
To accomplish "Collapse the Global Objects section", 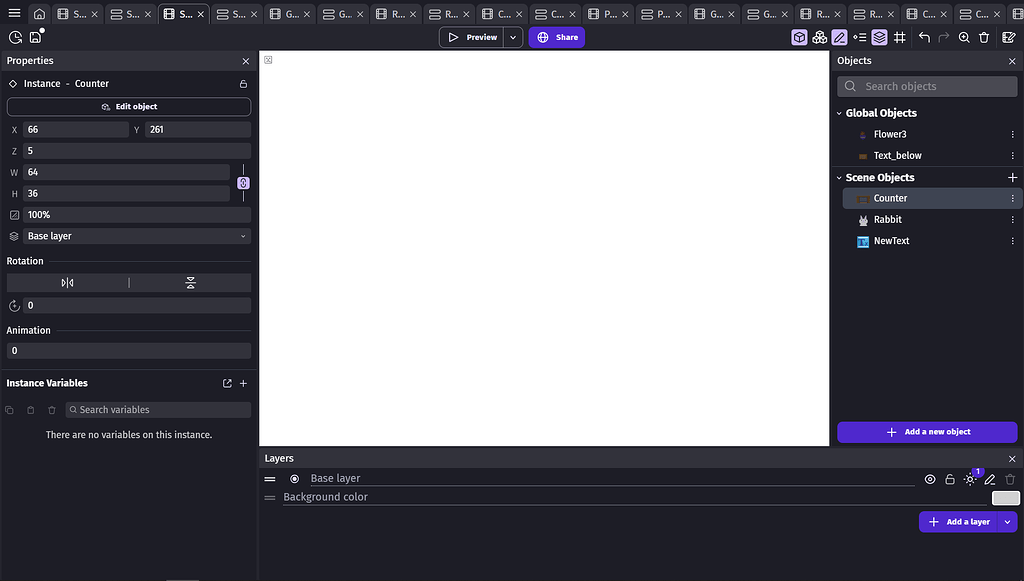I will point(841,113).
